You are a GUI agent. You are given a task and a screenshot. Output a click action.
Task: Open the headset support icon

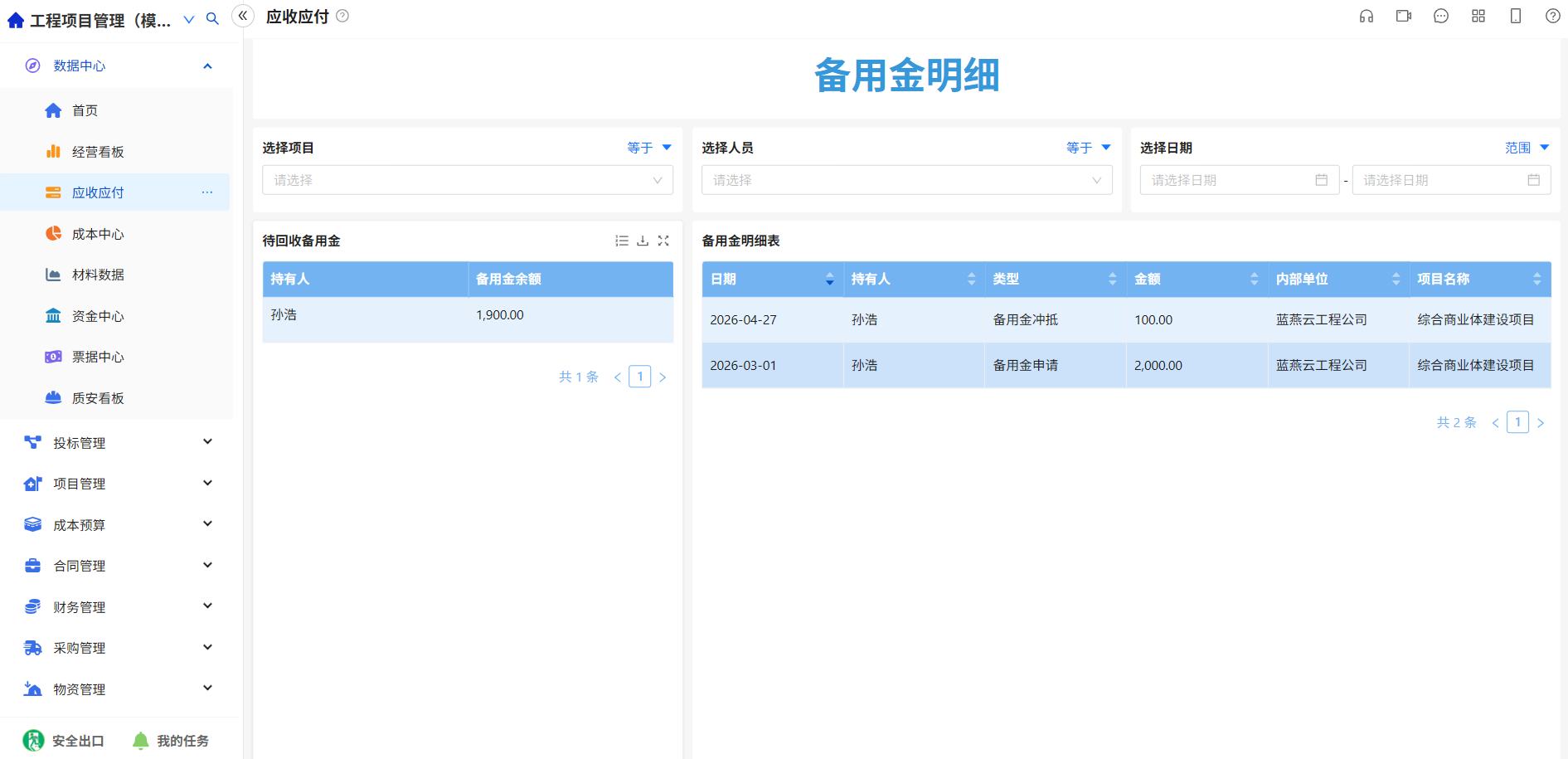[x=1367, y=16]
